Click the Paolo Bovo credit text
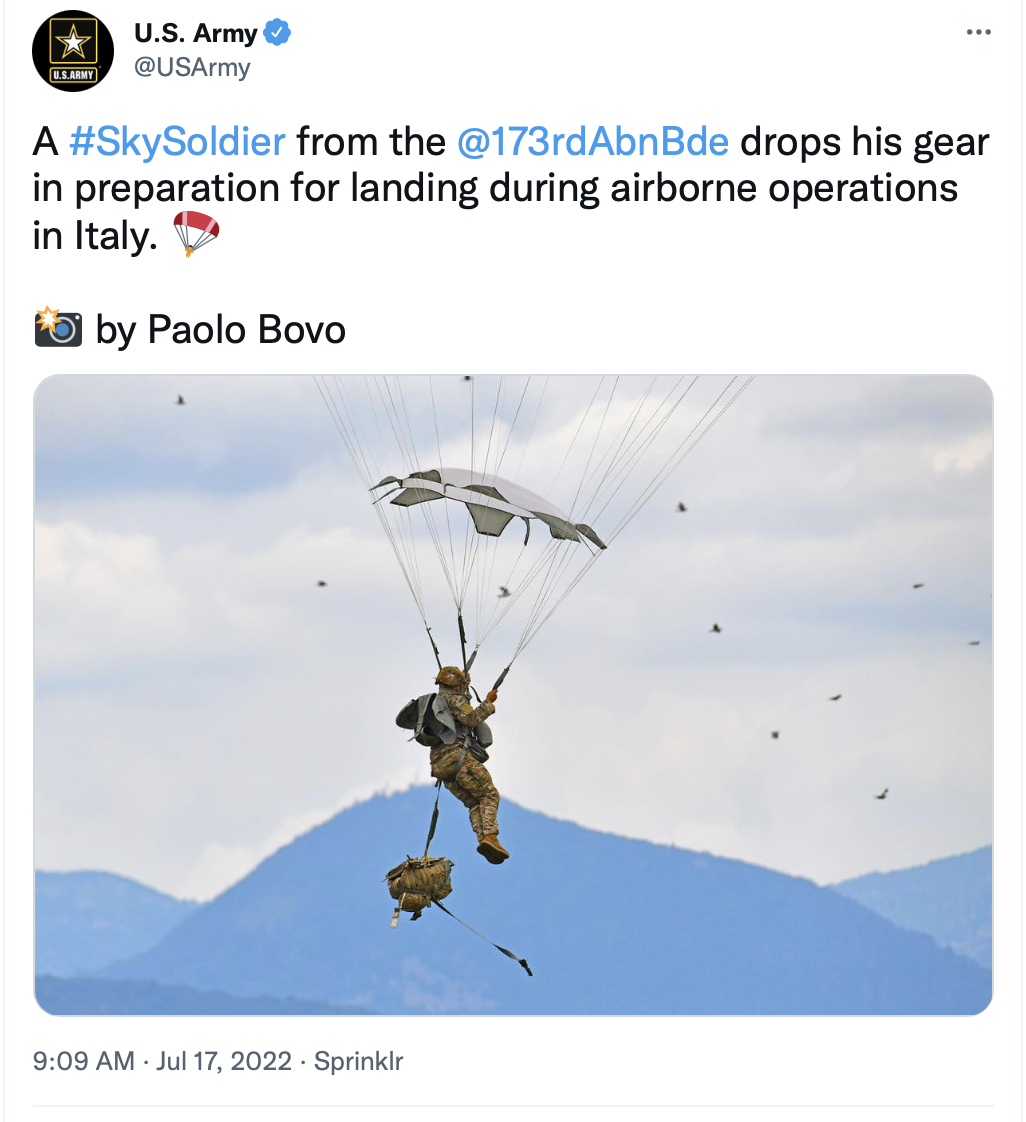The width and height of the screenshot is (1026, 1122). 246,330
